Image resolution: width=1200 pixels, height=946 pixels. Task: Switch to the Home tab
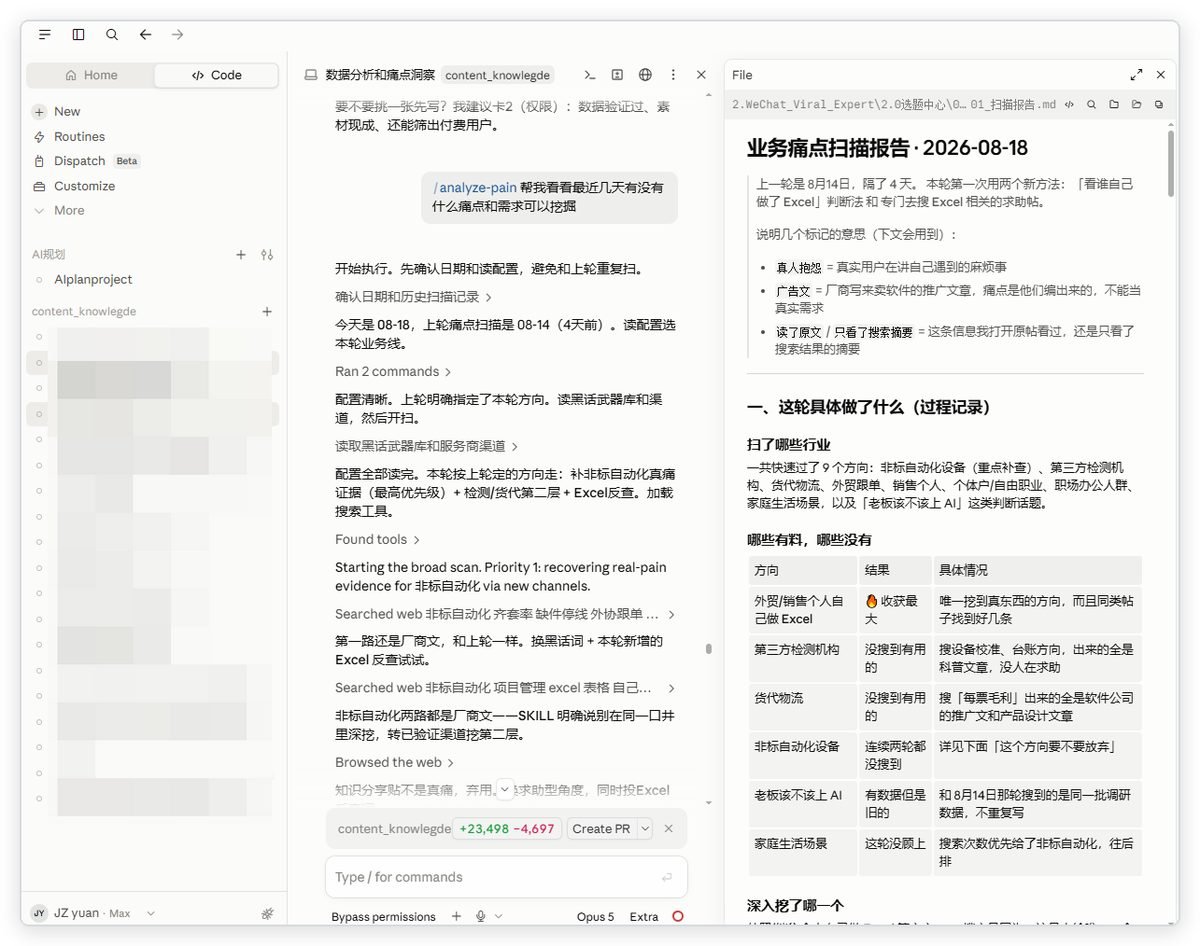click(91, 75)
